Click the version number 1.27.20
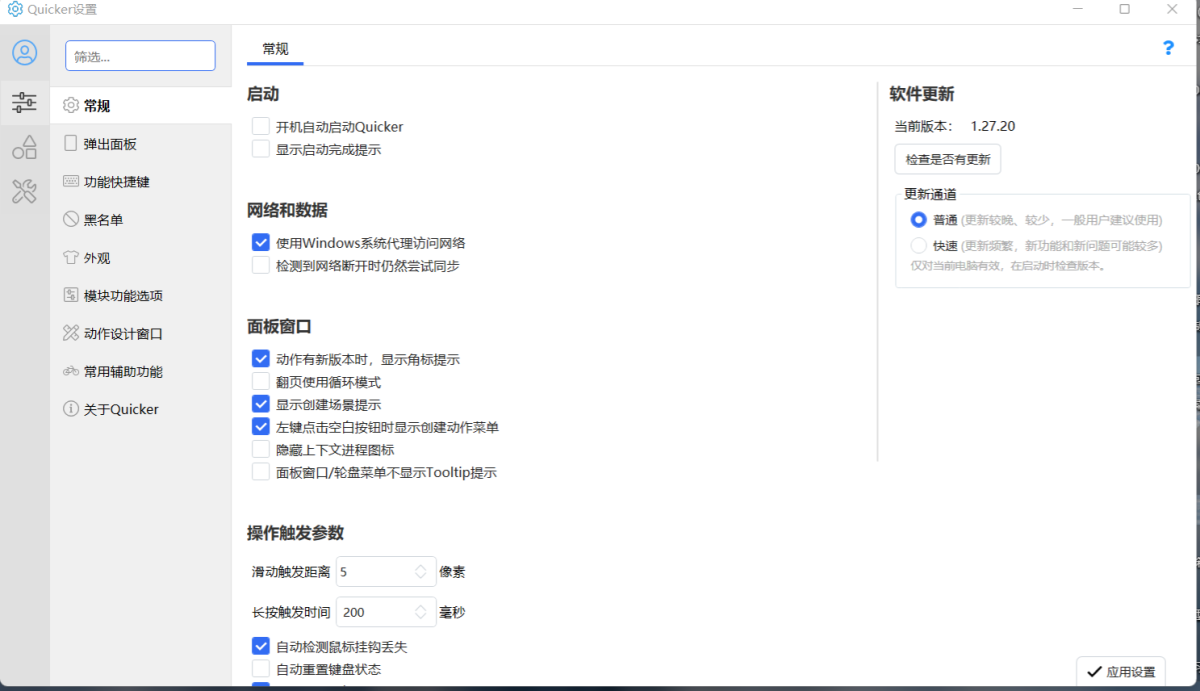The height and width of the screenshot is (691, 1200). coord(993,126)
